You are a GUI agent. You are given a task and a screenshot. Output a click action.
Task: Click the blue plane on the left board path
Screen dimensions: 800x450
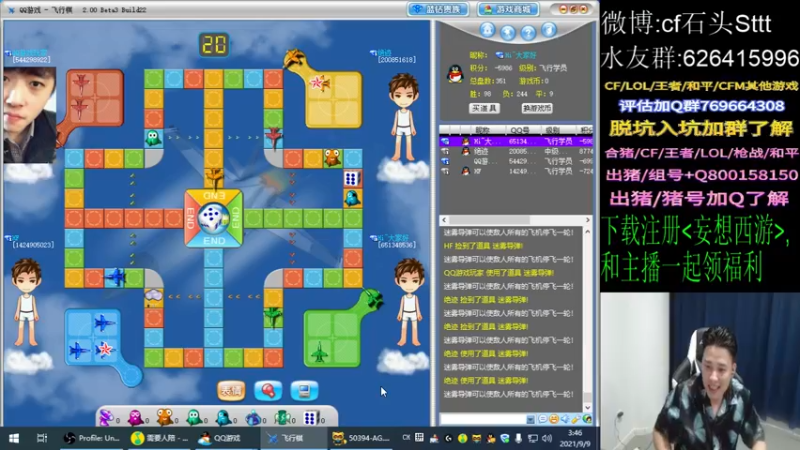(116, 277)
